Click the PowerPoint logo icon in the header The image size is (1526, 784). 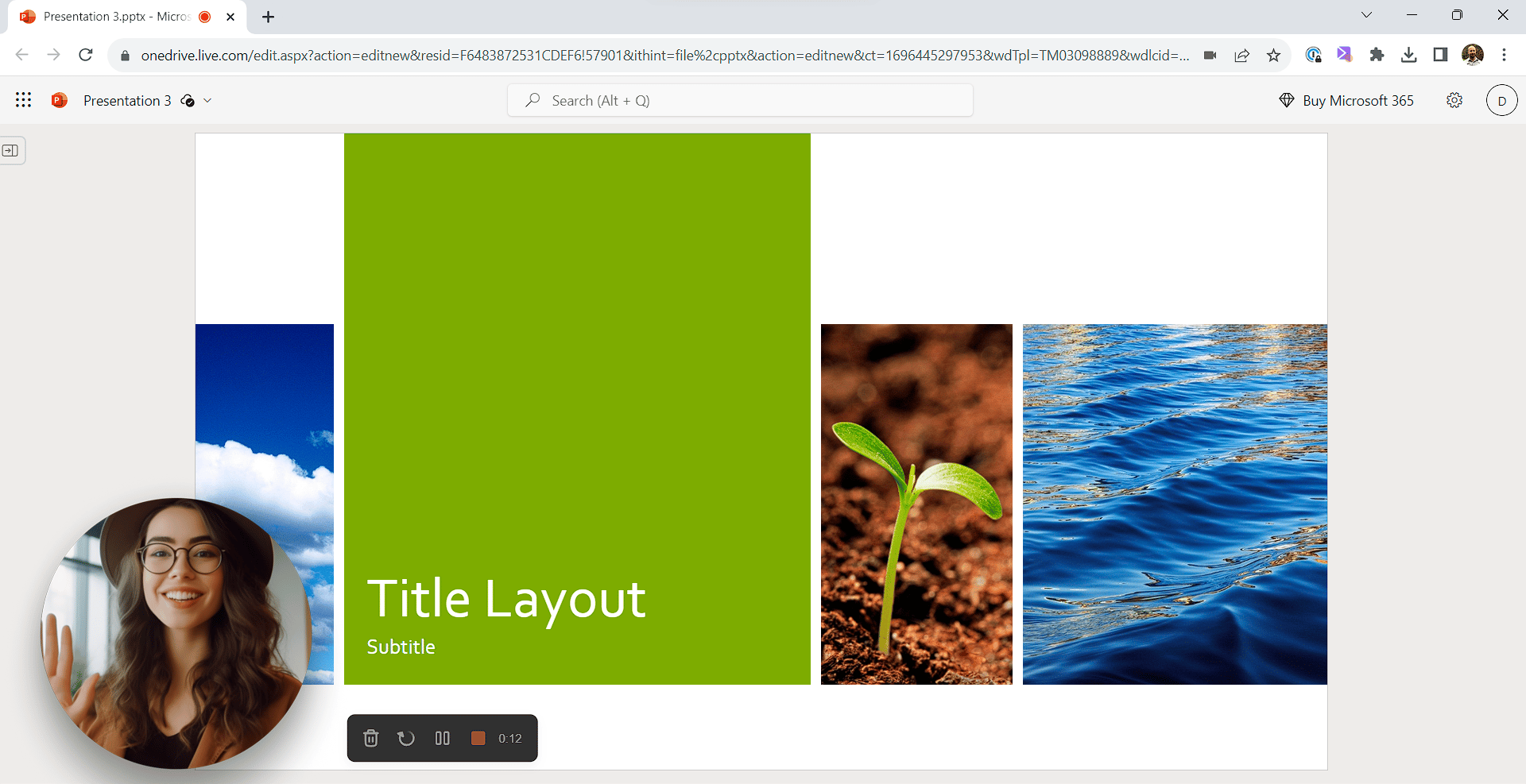(x=60, y=100)
